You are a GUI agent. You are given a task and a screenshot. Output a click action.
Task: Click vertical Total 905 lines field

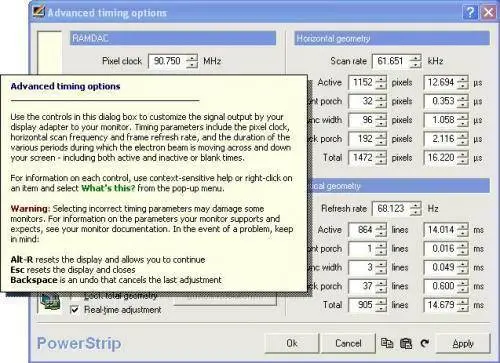coord(362,305)
